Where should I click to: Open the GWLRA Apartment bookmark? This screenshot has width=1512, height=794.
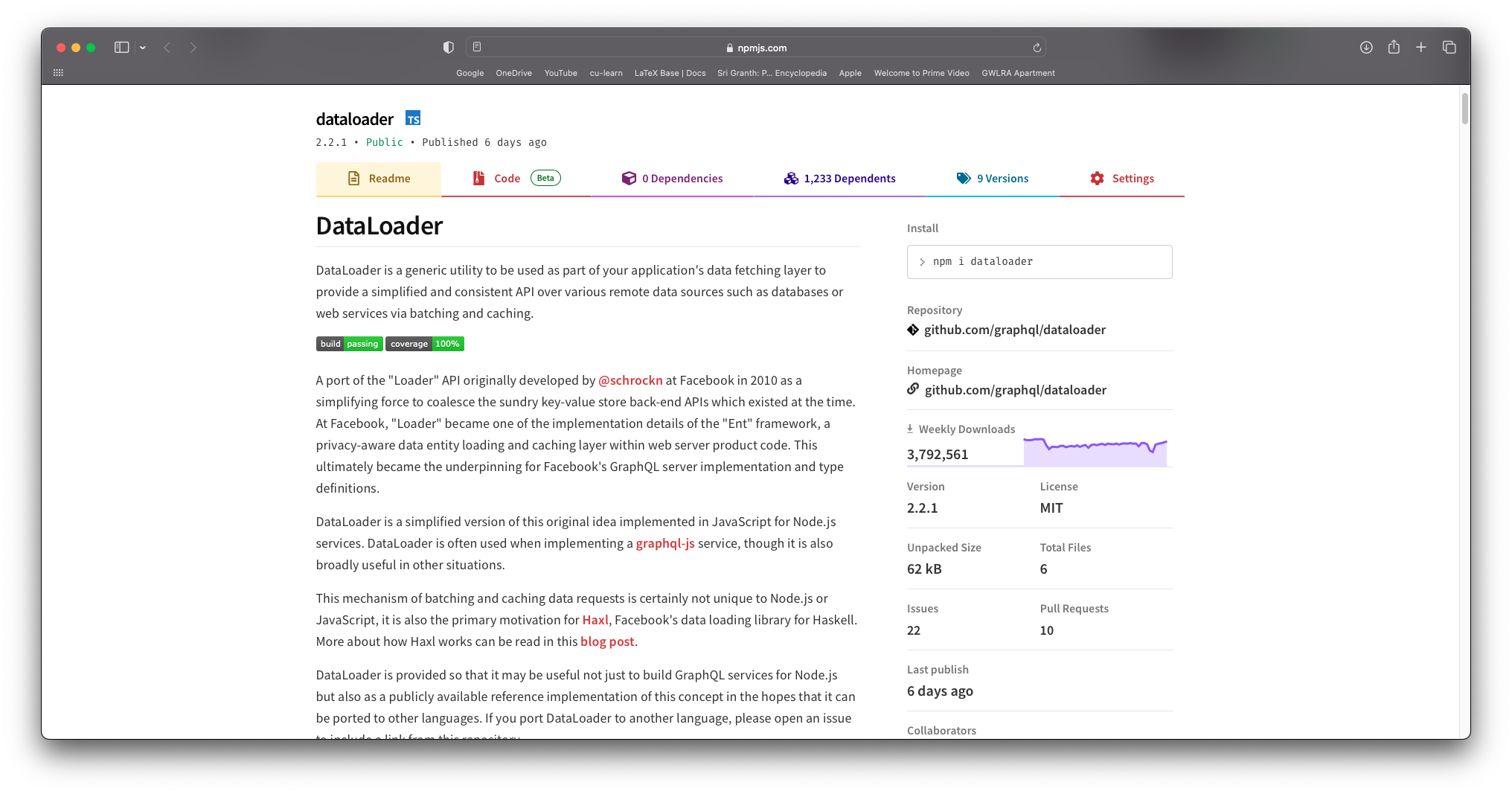pyautogui.click(x=1018, y=73)
